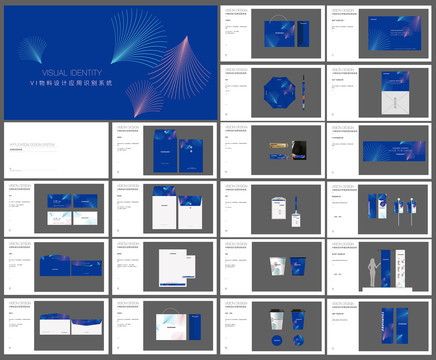Open the blue file folder mockup slide

164,150
